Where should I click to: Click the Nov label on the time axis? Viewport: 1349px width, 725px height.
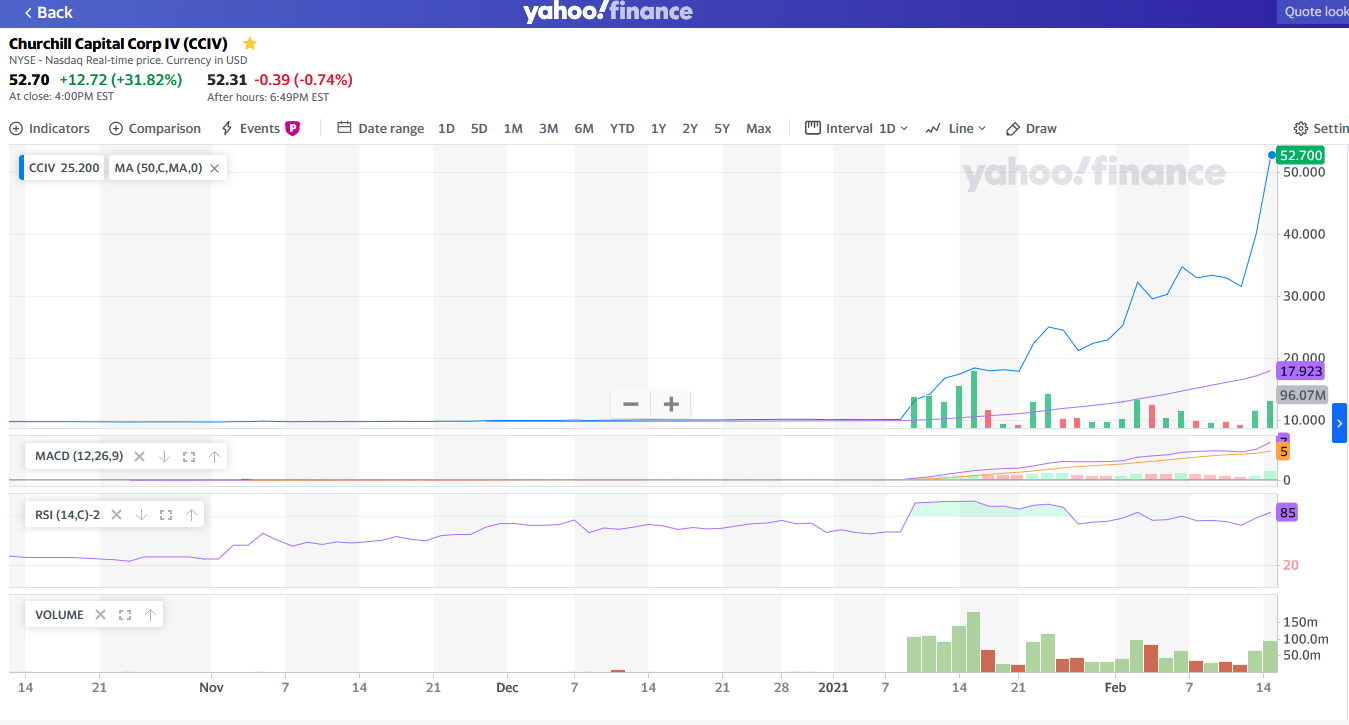click(211, 688)
